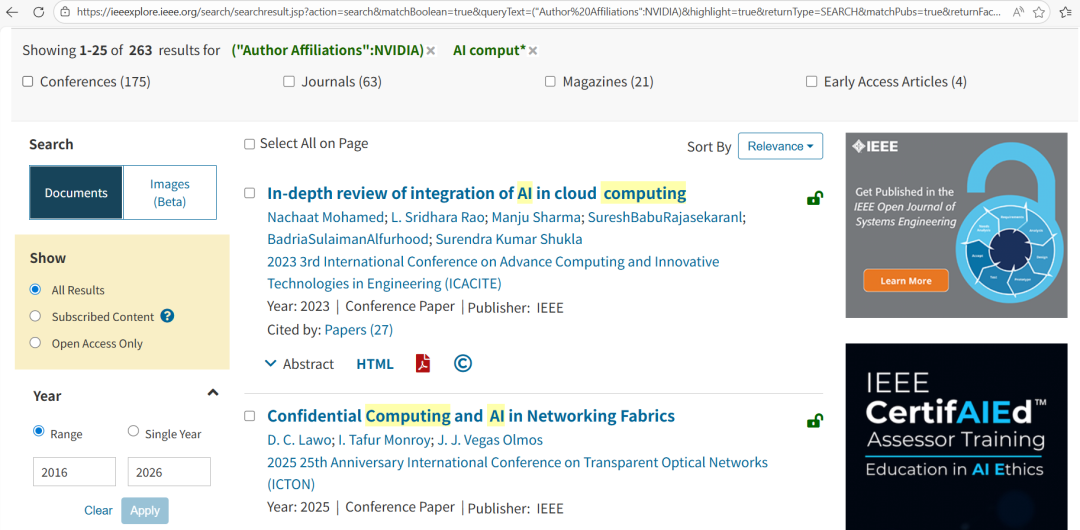Select Single Year radio button
This screenshot has height=530, width=1080.
tap(134, 432)
